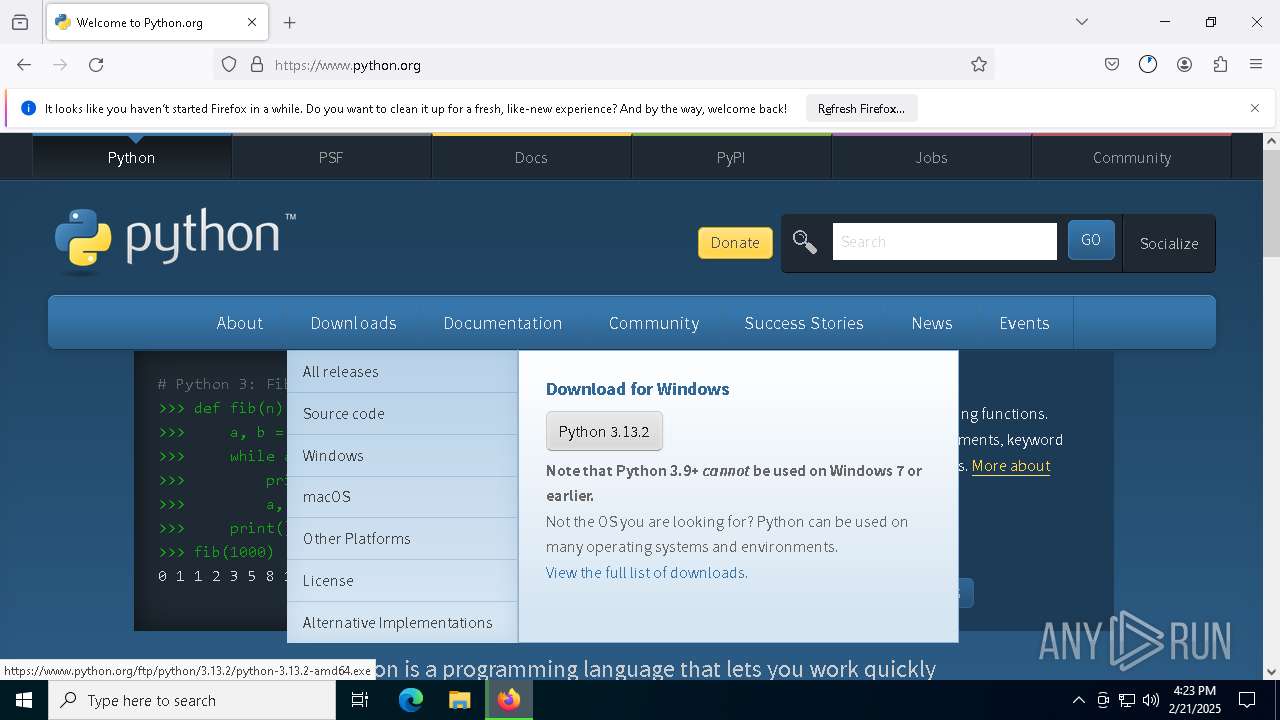
Task: Open the Windows notification center
Action: tap(1247, 700)
